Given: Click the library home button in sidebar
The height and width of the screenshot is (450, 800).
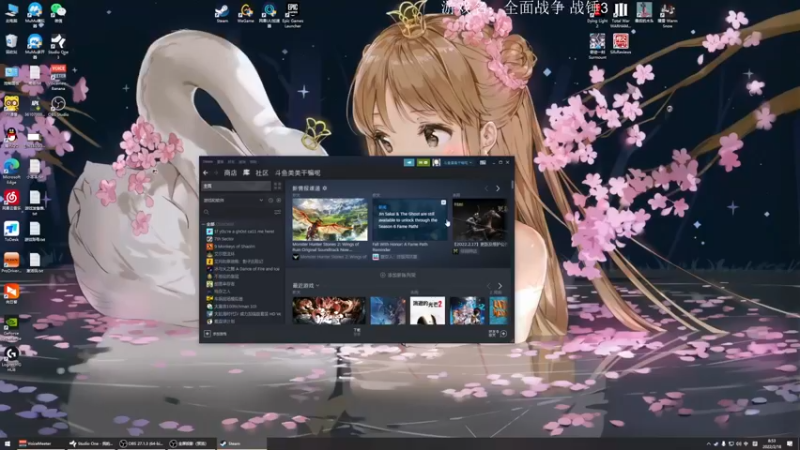Looking at the screenshot, I should click(236, 186).
